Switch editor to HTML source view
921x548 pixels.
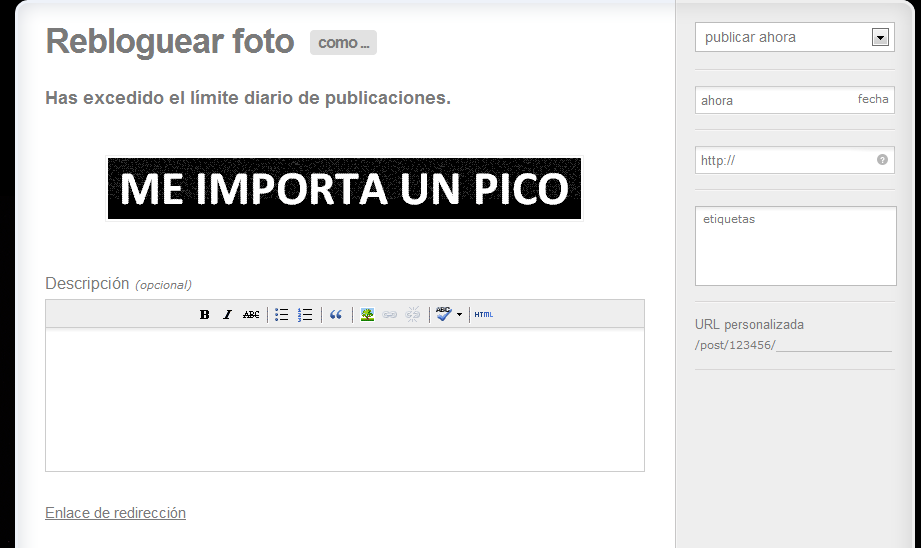pos(483,315)
